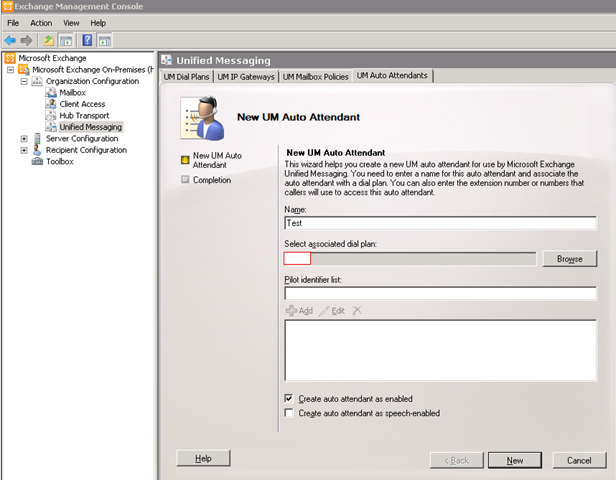
Task: Expand the Recipient Configuration node
Action: [24, 150]
